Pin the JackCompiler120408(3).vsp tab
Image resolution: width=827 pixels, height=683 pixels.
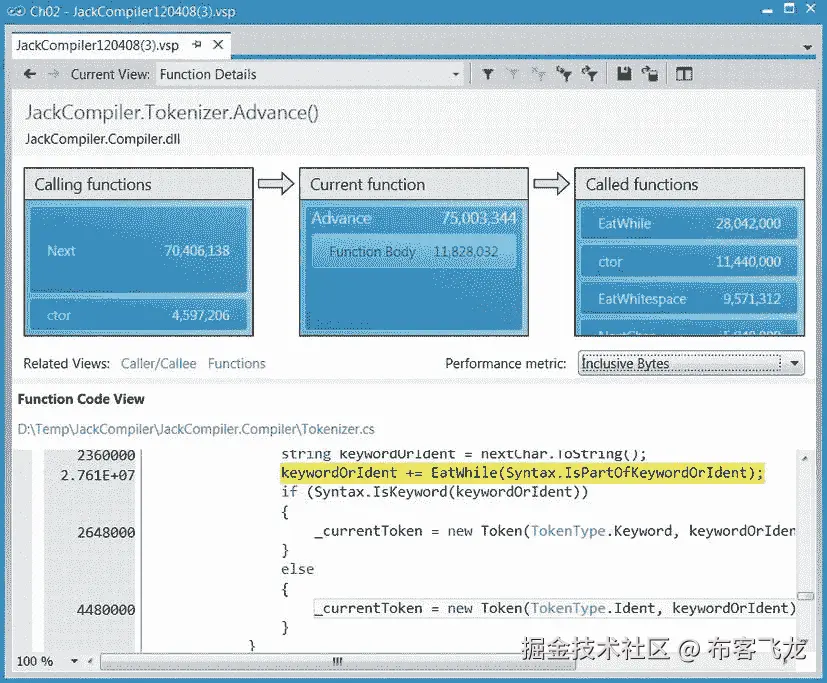pos(197,45)
